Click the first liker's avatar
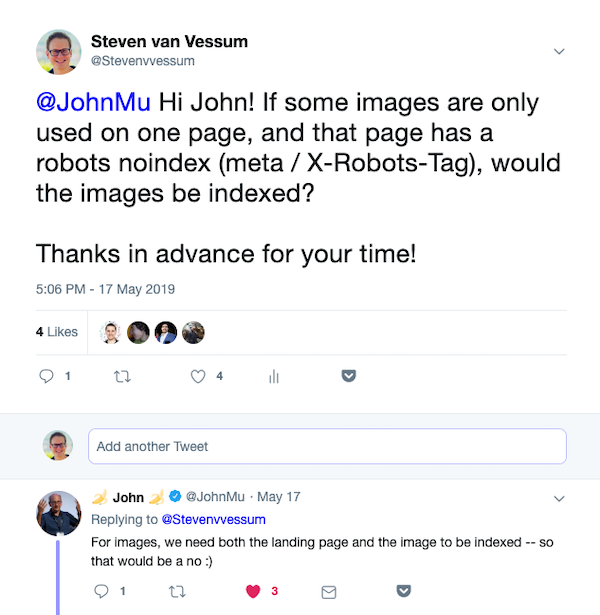The image size is (600, 615). pos(111,333)
